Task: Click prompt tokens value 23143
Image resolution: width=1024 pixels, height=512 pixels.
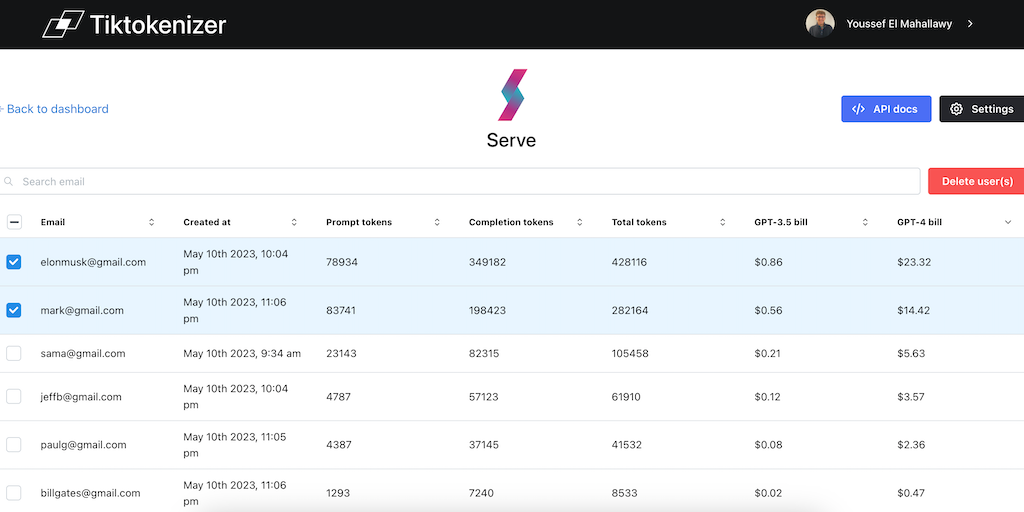Action: (342, 353)
